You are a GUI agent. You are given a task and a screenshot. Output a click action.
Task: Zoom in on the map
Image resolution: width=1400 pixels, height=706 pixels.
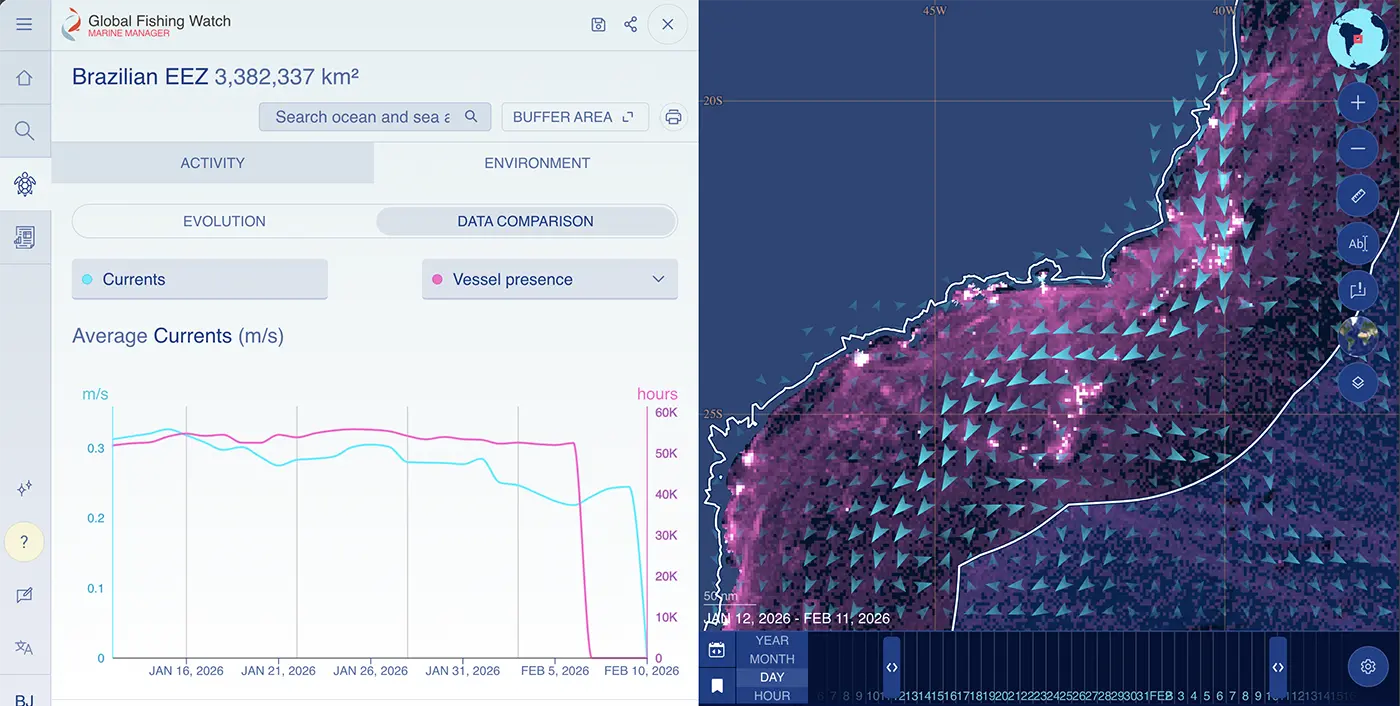(x=1357, y=103)
